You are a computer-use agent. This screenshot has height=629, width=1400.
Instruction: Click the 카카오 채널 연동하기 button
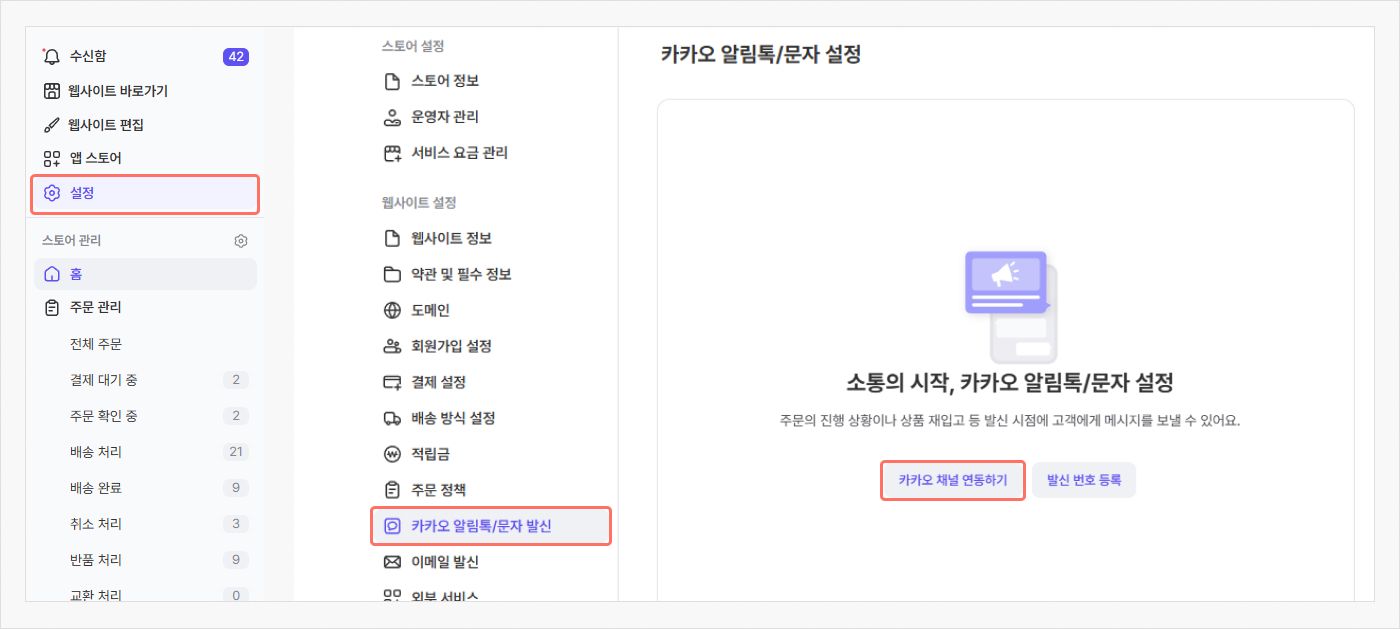[952, 480]
